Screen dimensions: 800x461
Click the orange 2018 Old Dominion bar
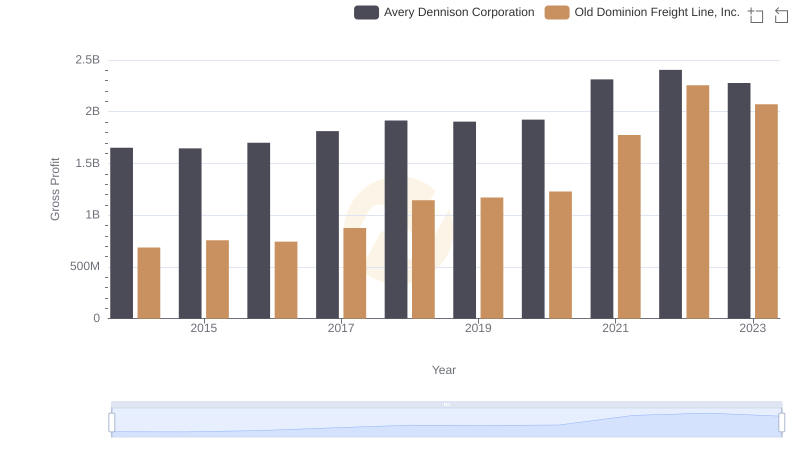click(x=423, y=259)
